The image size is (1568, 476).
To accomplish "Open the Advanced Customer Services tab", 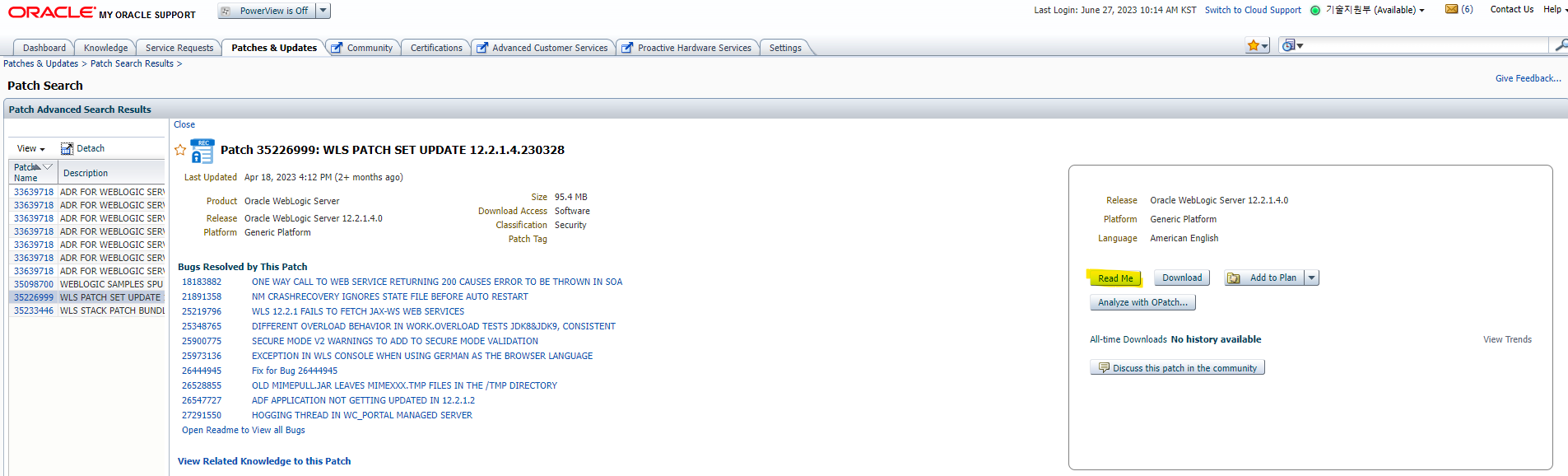I will pyautogui.click(x=550, y=48).
